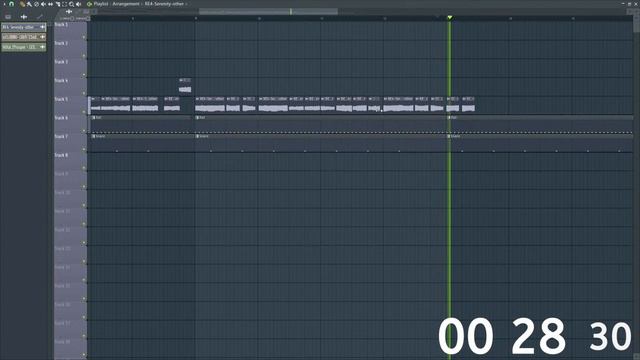The width and height of the screenshot is (640, 360).
Task: Select the Track 5 header label
Action: 61,99
